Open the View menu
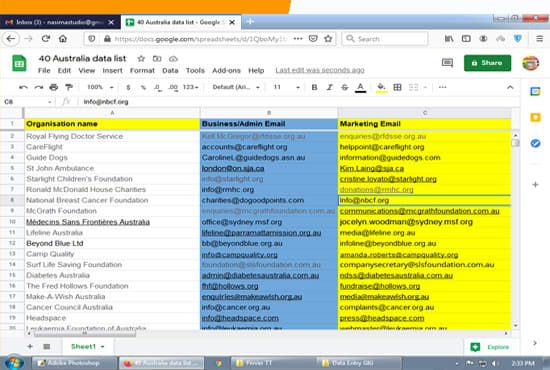Viewport: 550px width, 370px height. [87, 70]
